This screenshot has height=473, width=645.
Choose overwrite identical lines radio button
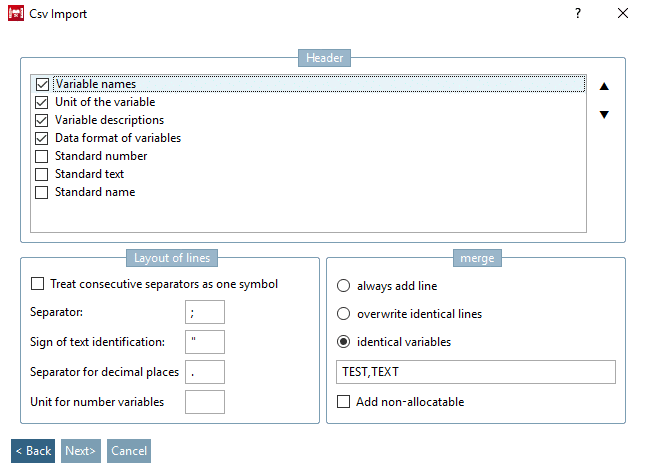point(343,314)
